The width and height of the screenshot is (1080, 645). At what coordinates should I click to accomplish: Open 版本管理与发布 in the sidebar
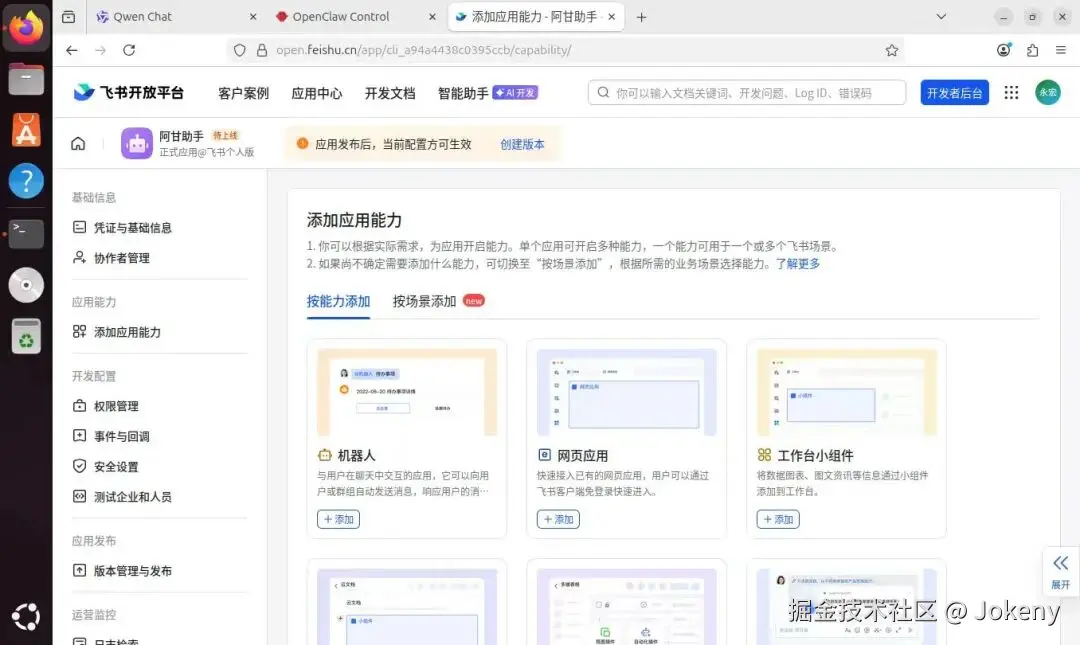pos(132,571)
